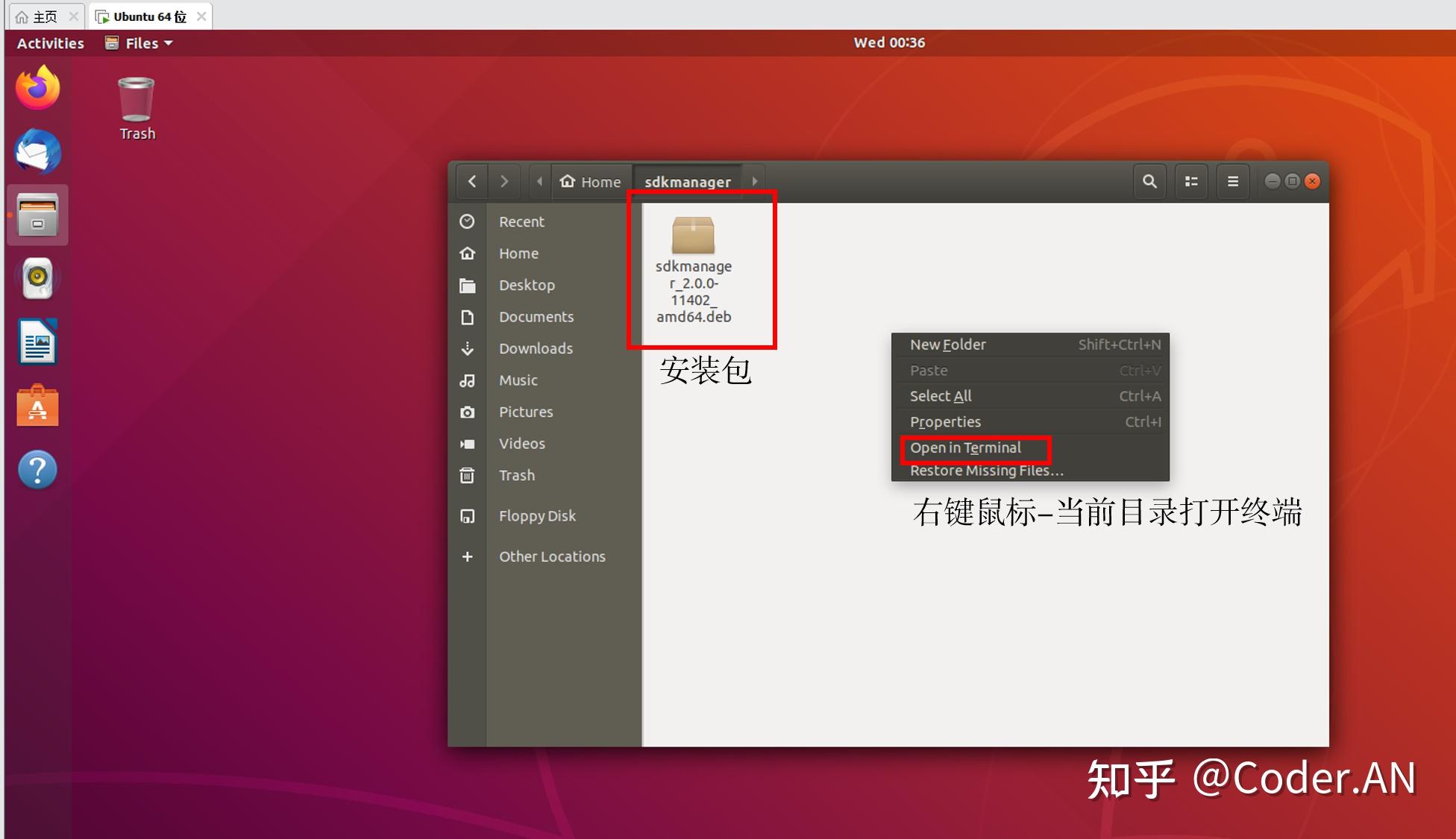
Task: Expand the Files app menu arrow
Action: [x=169, y=43]
